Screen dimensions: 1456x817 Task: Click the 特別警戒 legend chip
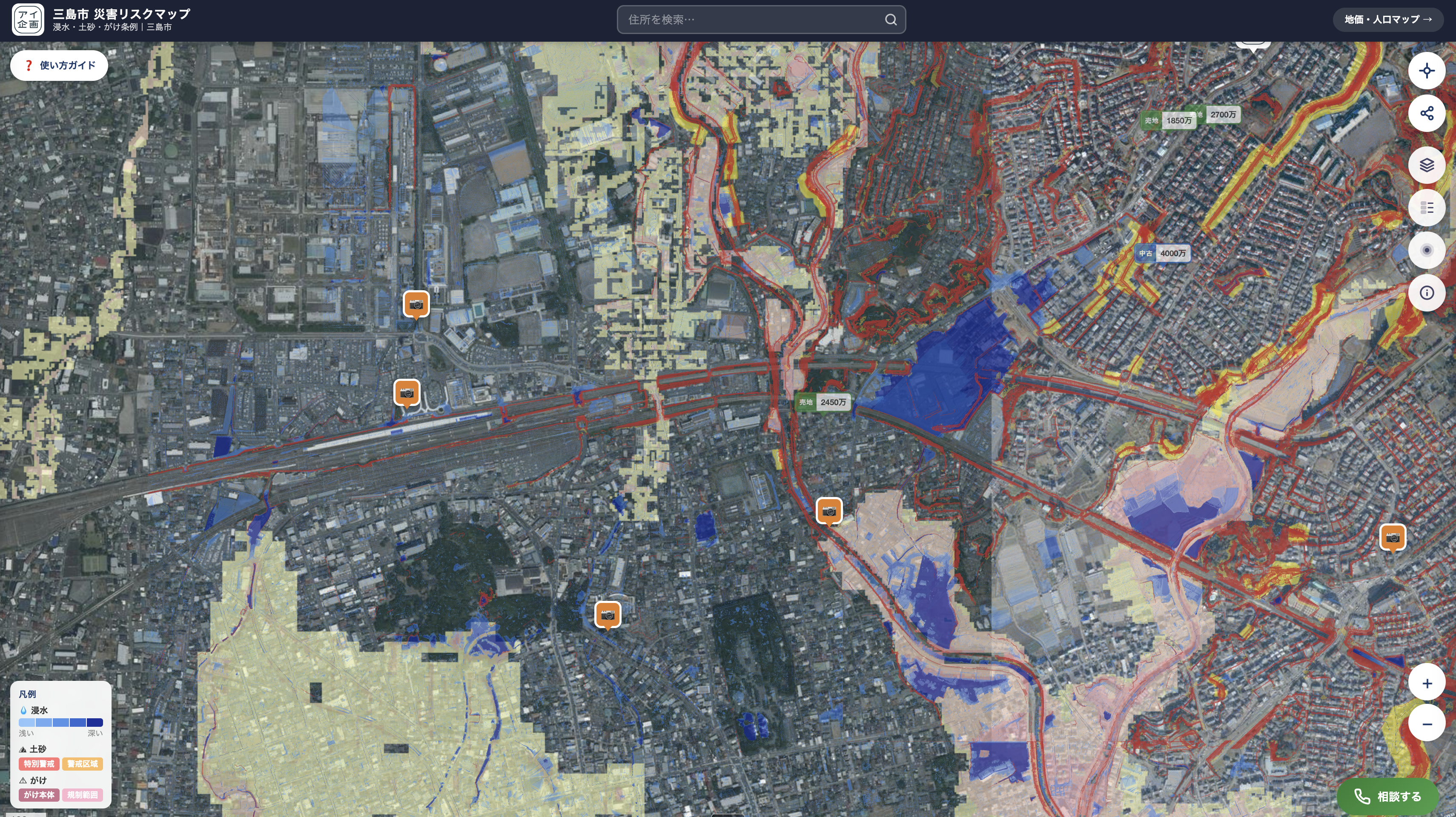pos(39,764)
